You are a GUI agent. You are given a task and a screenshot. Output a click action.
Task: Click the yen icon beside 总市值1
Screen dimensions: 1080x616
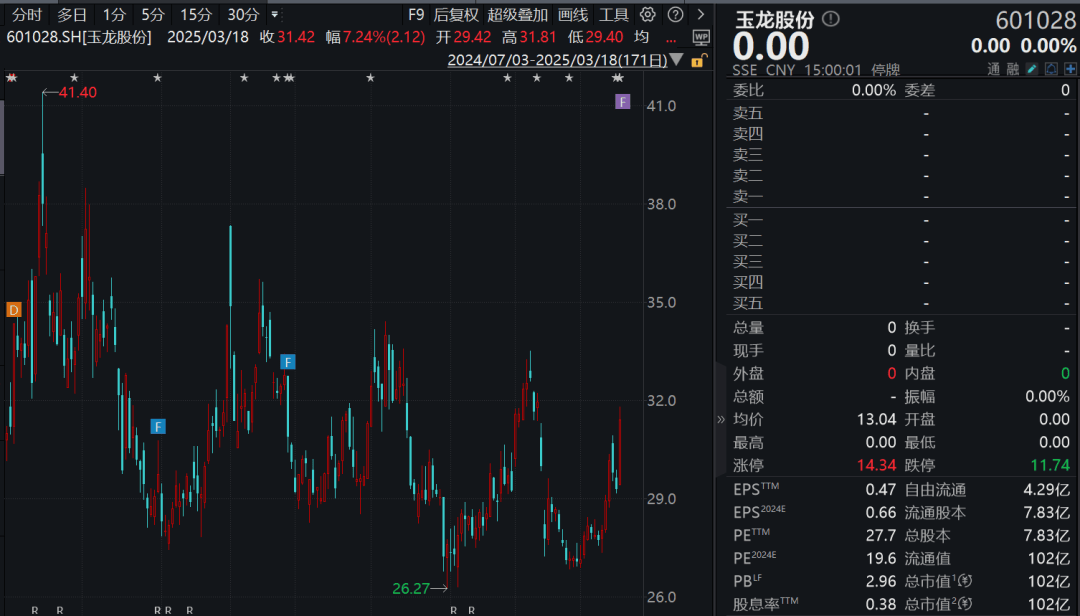pyautogui.click(x=964, y=581)
